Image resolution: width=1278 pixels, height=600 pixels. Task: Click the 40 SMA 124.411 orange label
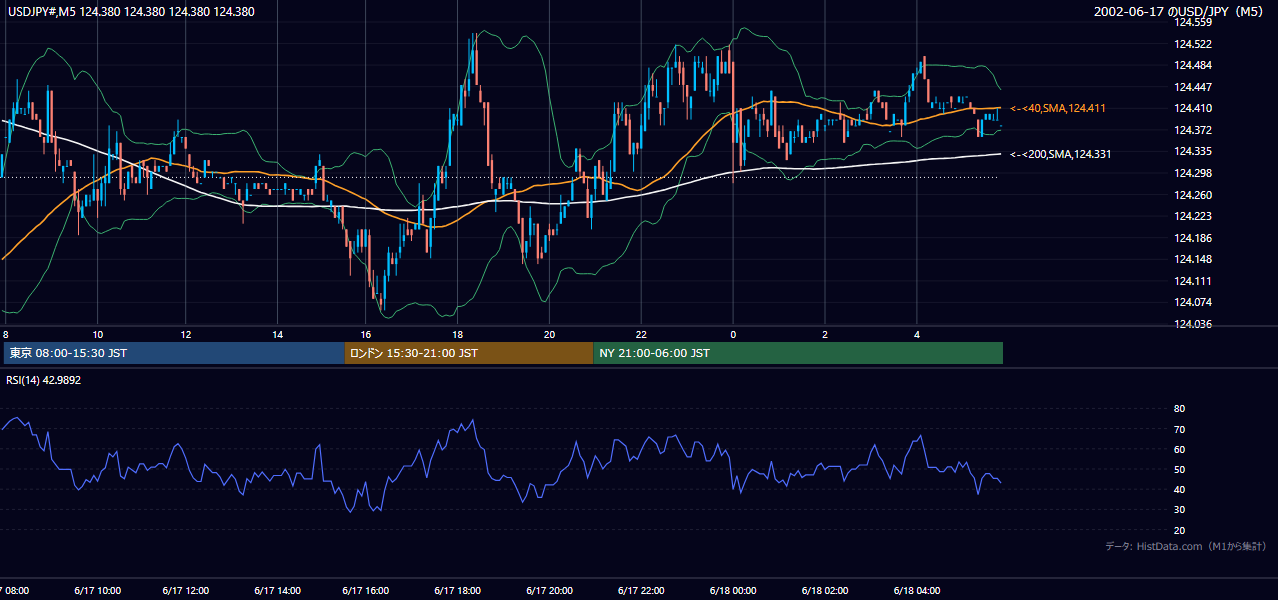(1058, 108)
